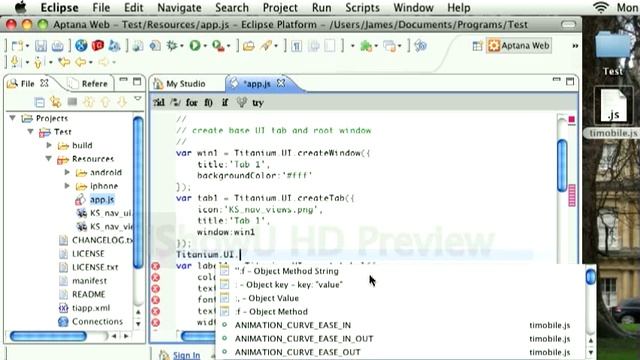Click the Debug bug icon
Image resolution: width=640 pixels, height=360 pixels.
[x=172, y=46]
